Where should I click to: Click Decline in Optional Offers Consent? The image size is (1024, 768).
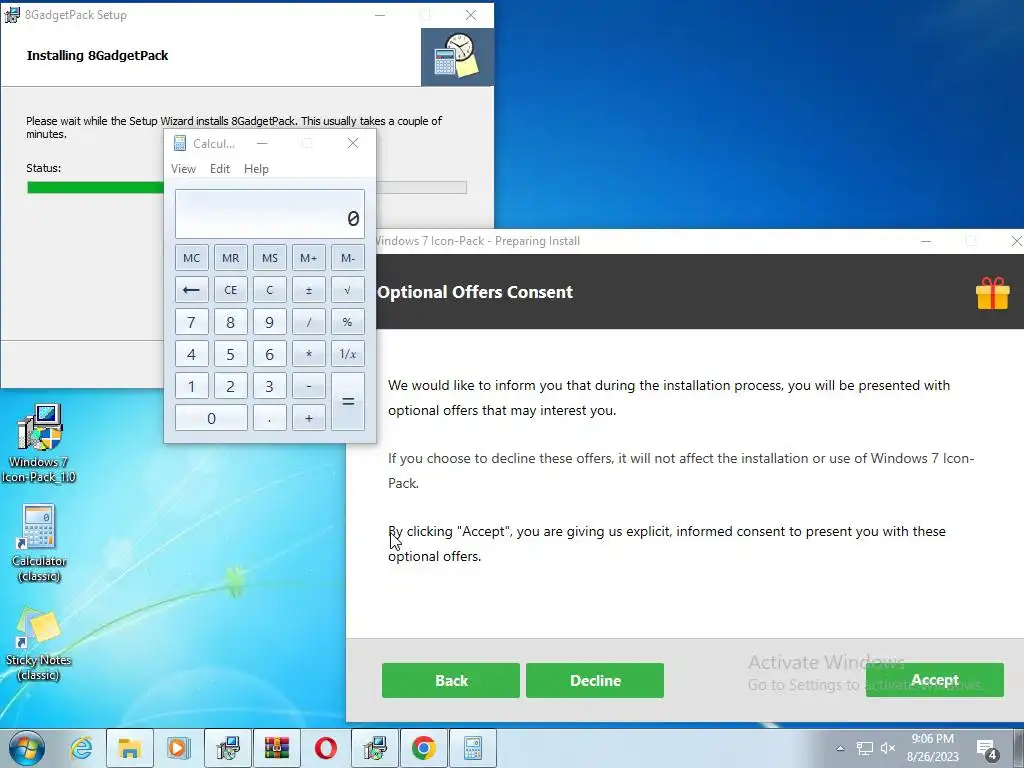pos(595,680)
